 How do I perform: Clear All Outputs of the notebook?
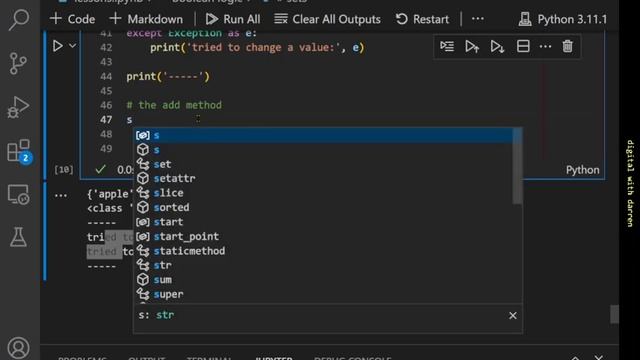tap(327, 19)
